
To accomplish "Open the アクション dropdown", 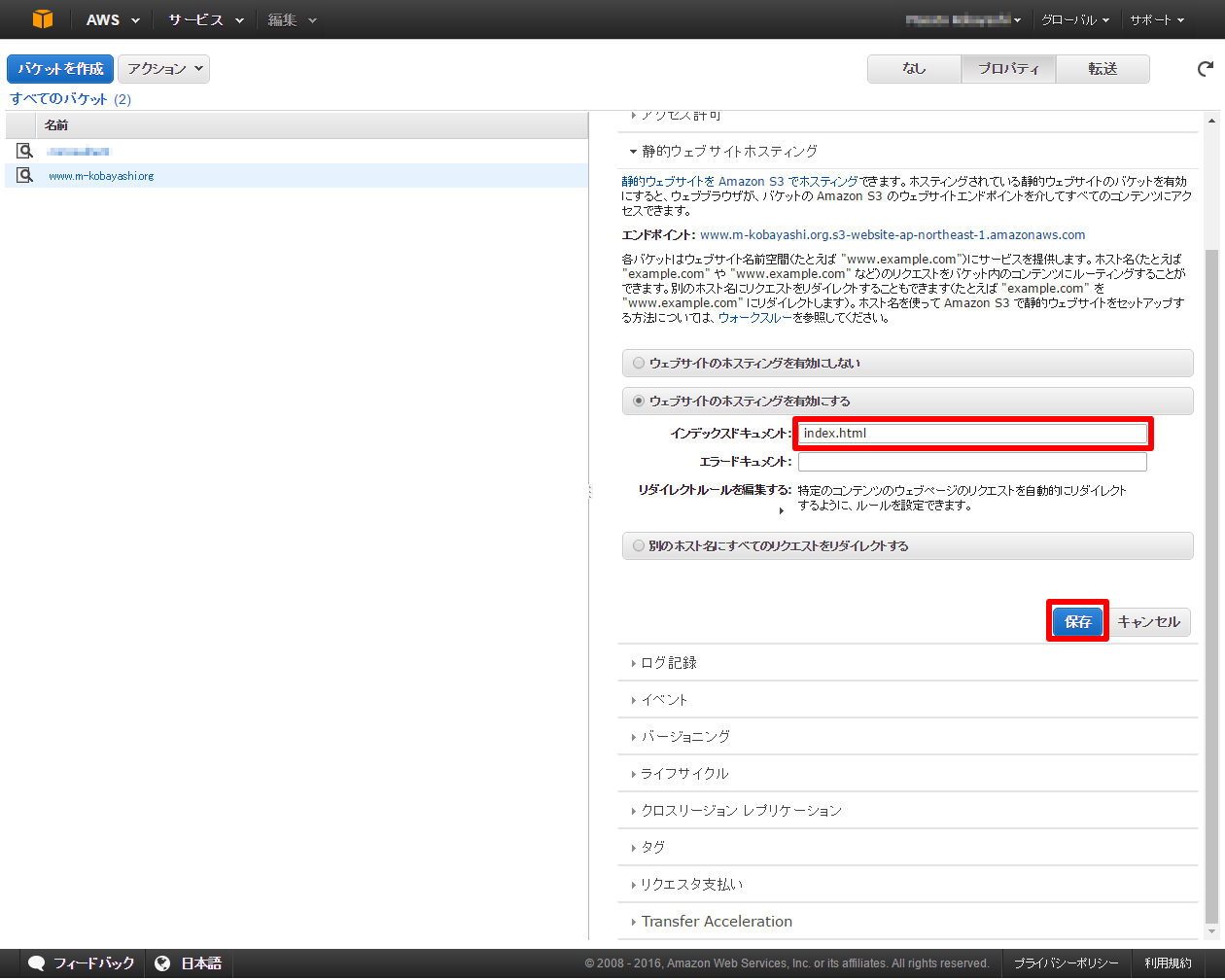I will pos(163,69).
